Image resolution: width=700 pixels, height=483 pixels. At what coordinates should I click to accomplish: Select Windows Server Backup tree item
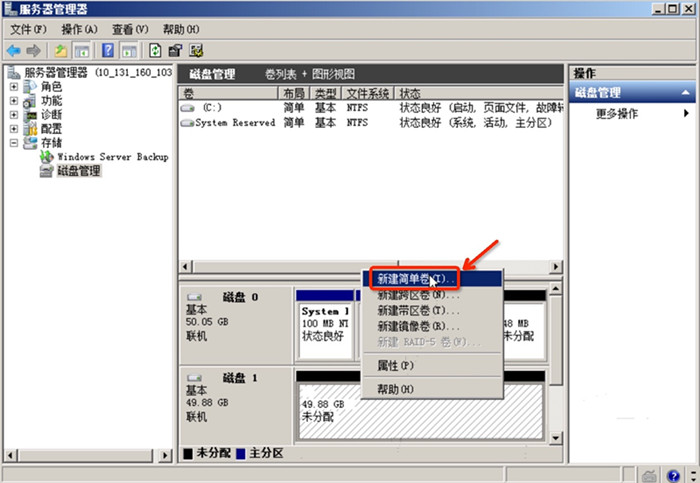click(112, 157)
